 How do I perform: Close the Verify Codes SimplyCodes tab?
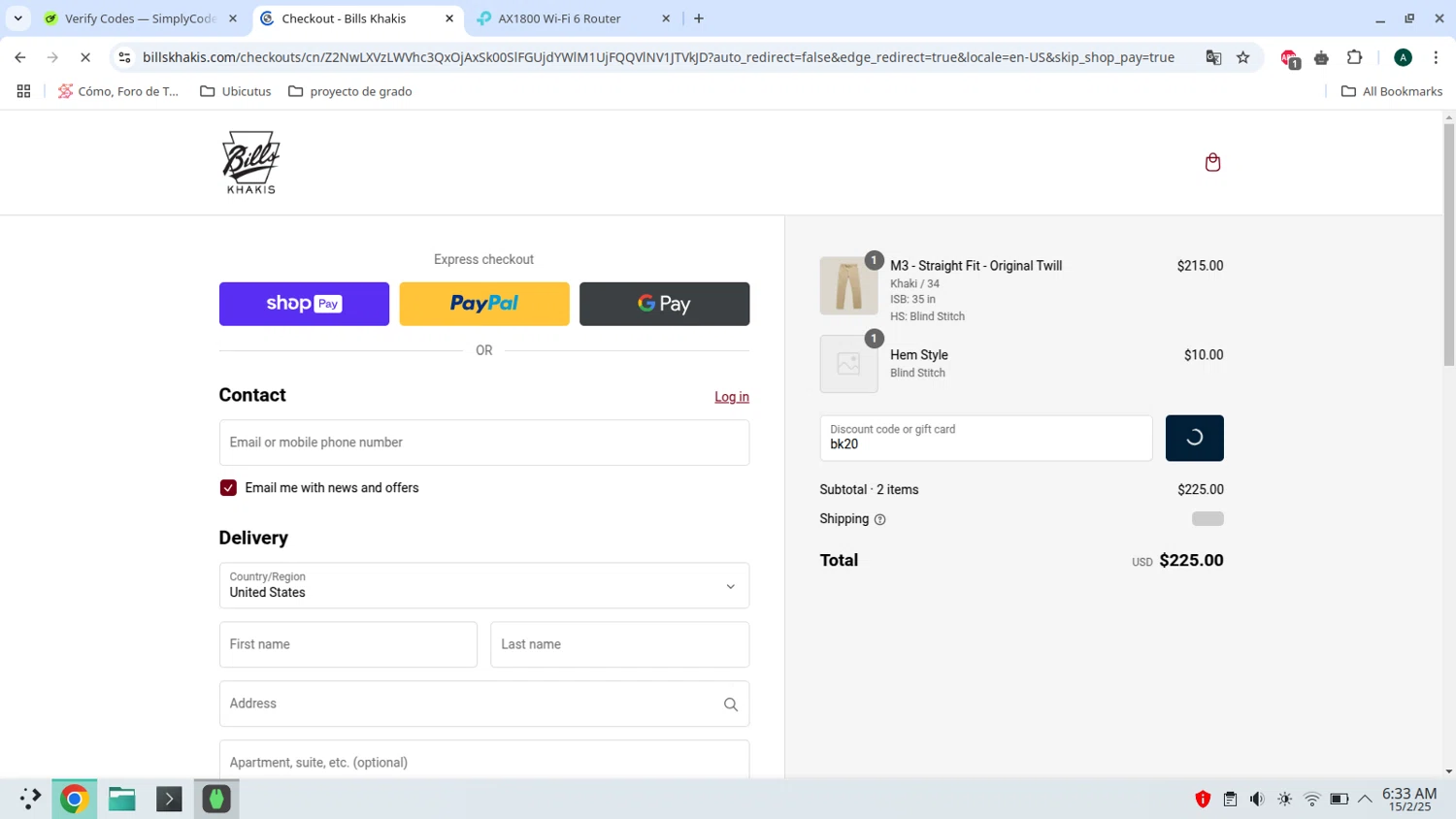click(x=233, y=18)
